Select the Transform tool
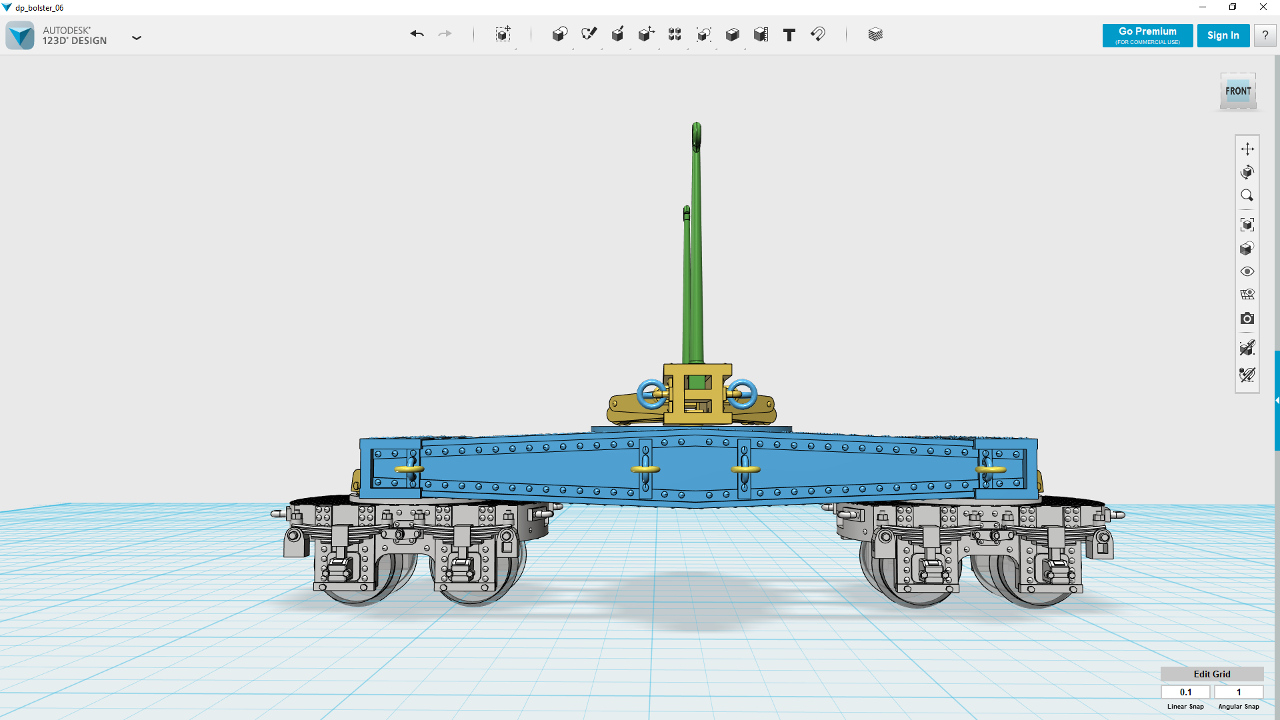1280x720 pixels. coord(503,34)
